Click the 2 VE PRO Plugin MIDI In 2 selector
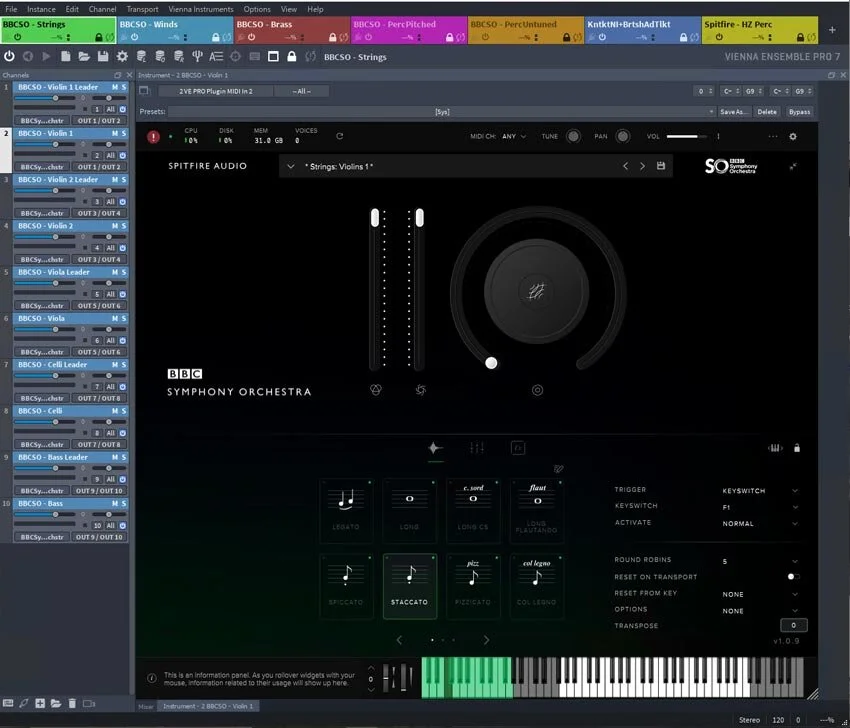The width and height of the screenshot is (850, 728). tap(216, 91)
